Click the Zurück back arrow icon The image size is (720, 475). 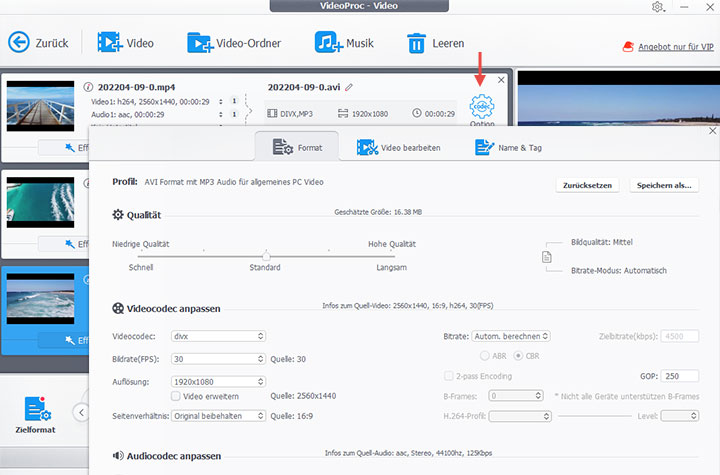click(20, 43)
